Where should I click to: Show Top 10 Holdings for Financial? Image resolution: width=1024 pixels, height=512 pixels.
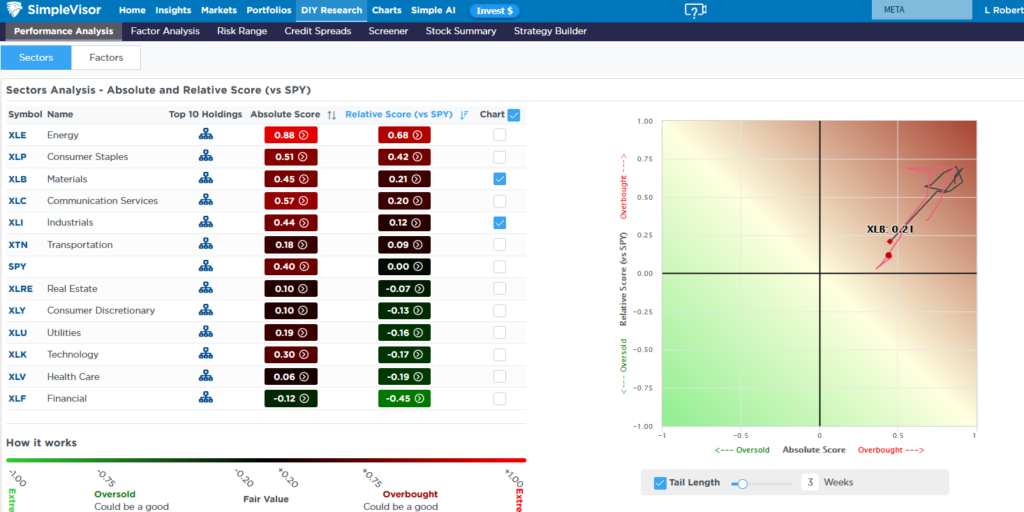point(206,399)
